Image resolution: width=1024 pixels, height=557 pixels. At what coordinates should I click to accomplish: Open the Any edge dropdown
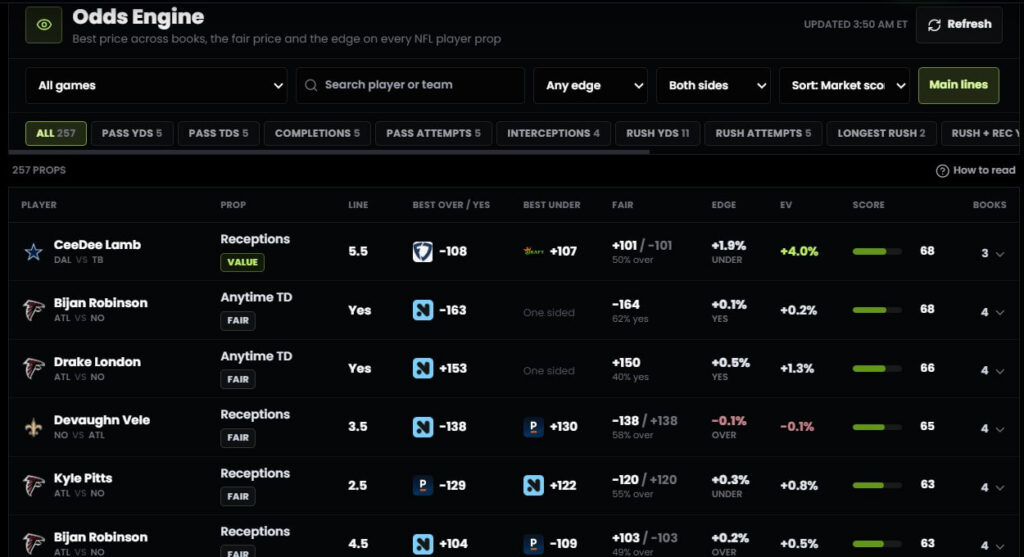point(590,86)
